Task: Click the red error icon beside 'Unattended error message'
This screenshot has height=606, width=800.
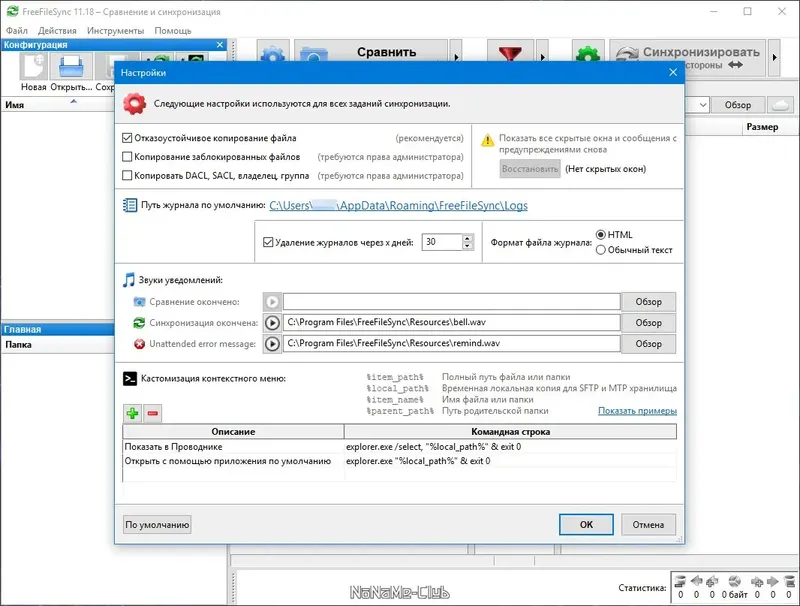Action: (x=139, y=344)
